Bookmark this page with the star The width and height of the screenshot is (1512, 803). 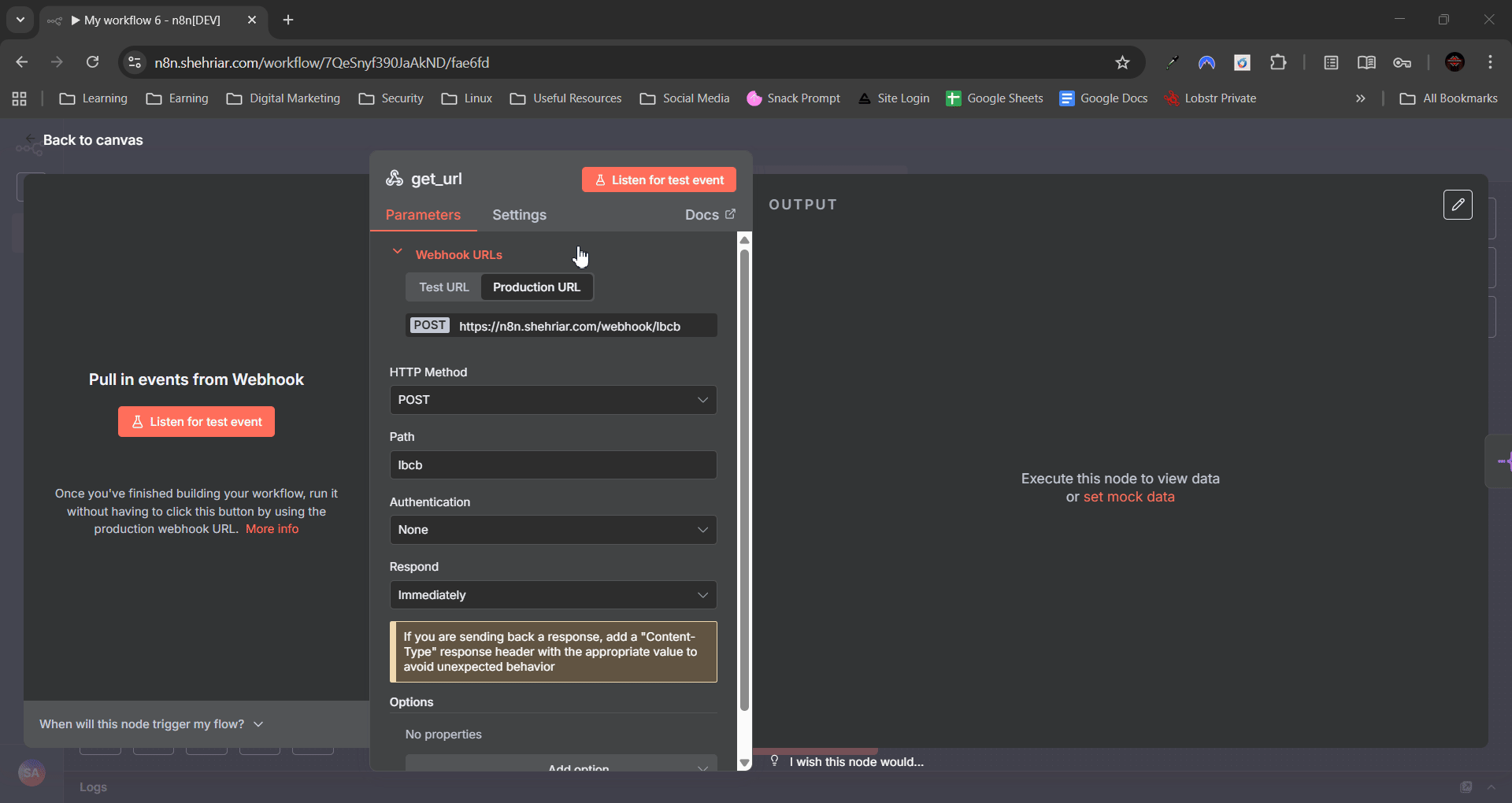[1123, 62]
